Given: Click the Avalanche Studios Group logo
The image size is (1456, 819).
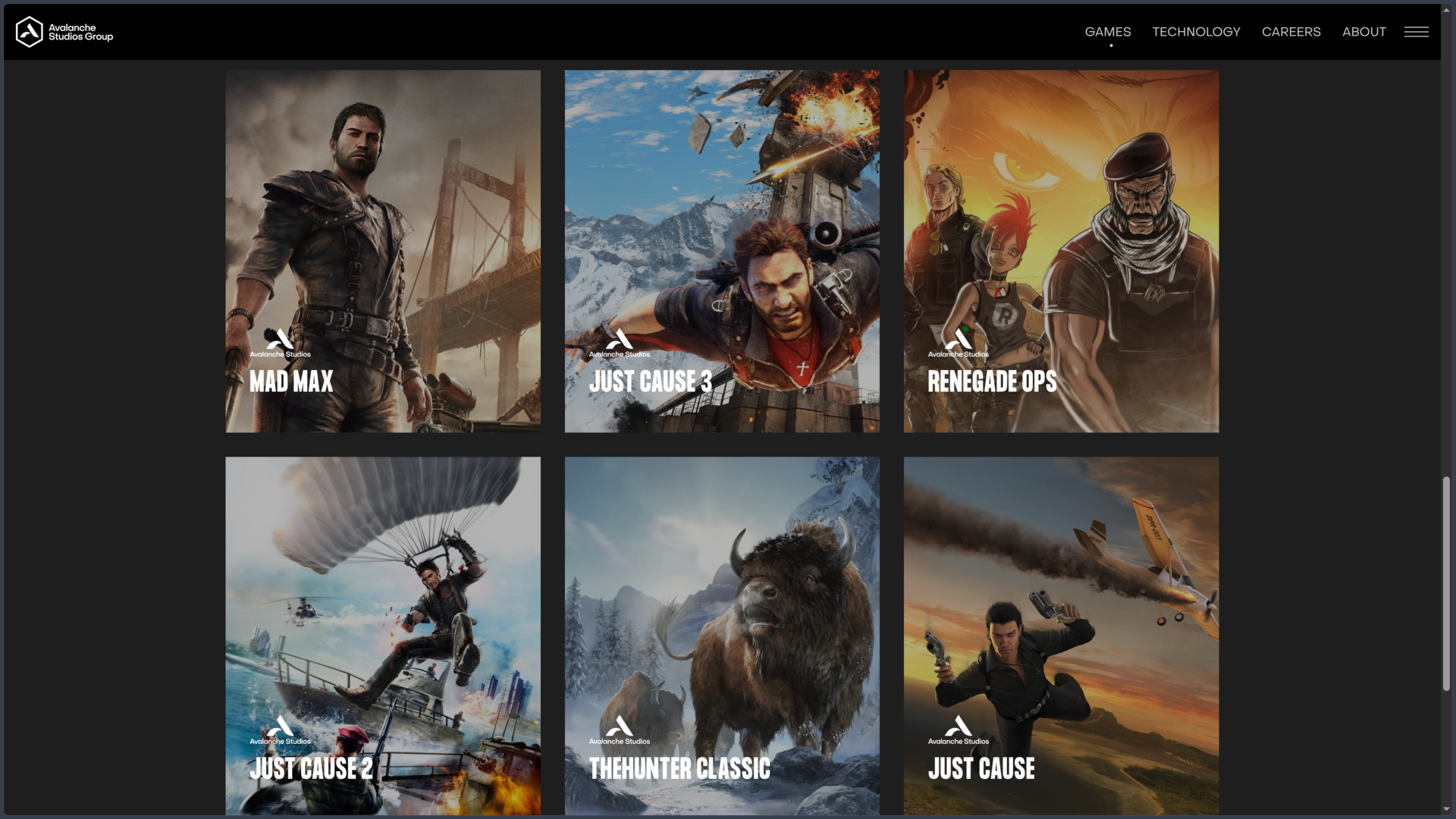Looking at the screenshot, I should (x=64, y=32).
